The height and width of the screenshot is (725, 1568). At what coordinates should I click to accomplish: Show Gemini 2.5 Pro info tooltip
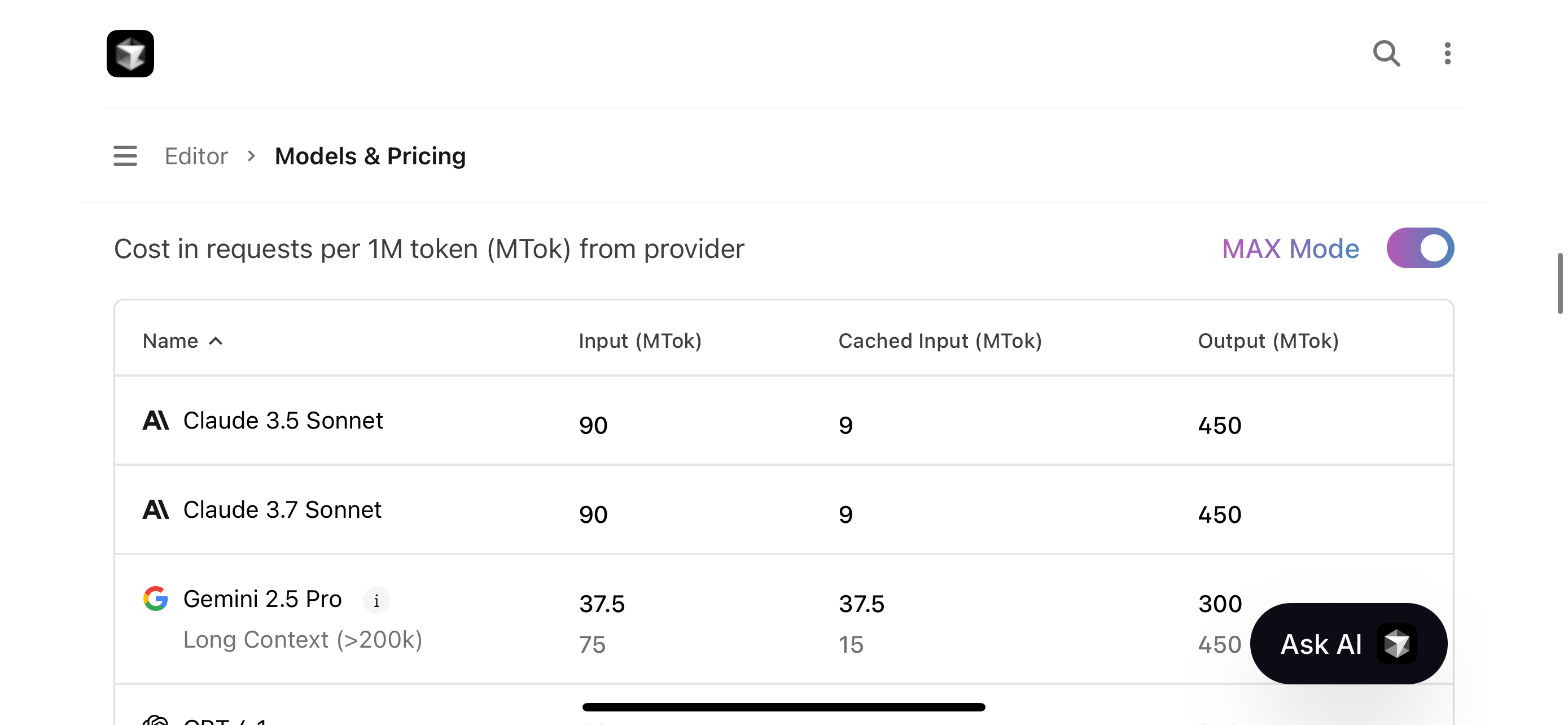click(376, 600)
